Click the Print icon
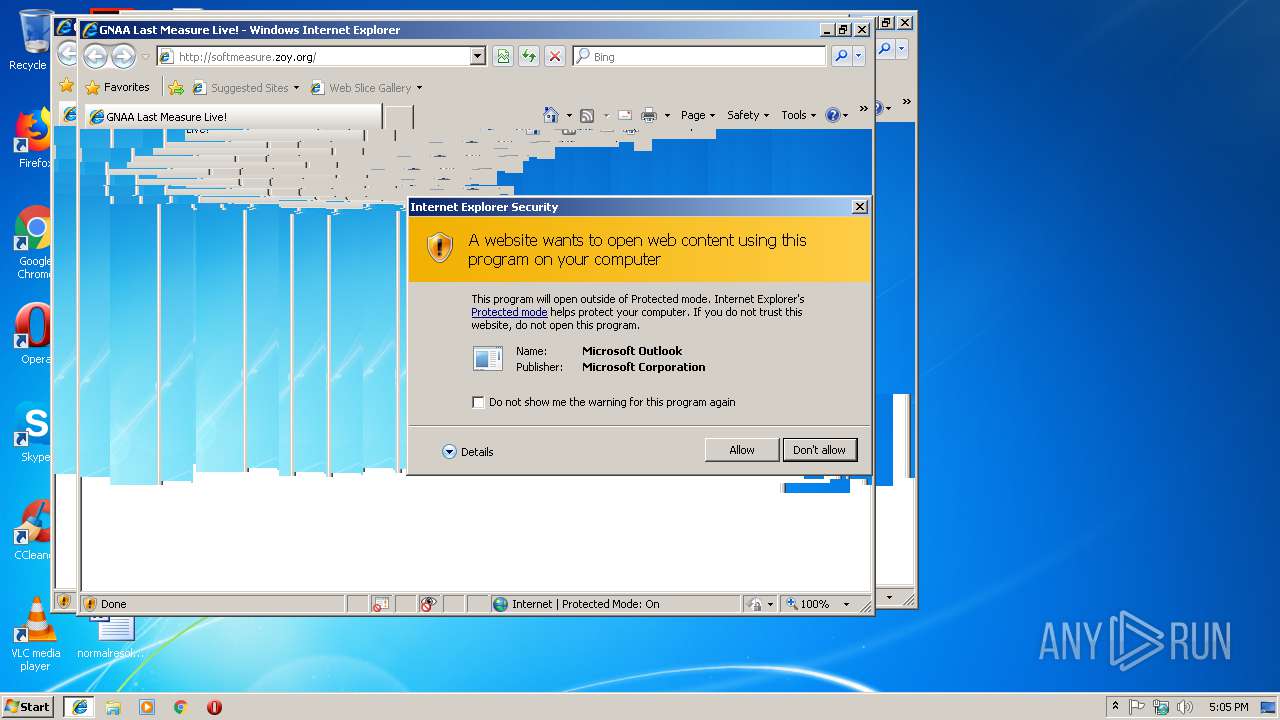This screenshot has width=1280, height=720. tap(649, 115)
